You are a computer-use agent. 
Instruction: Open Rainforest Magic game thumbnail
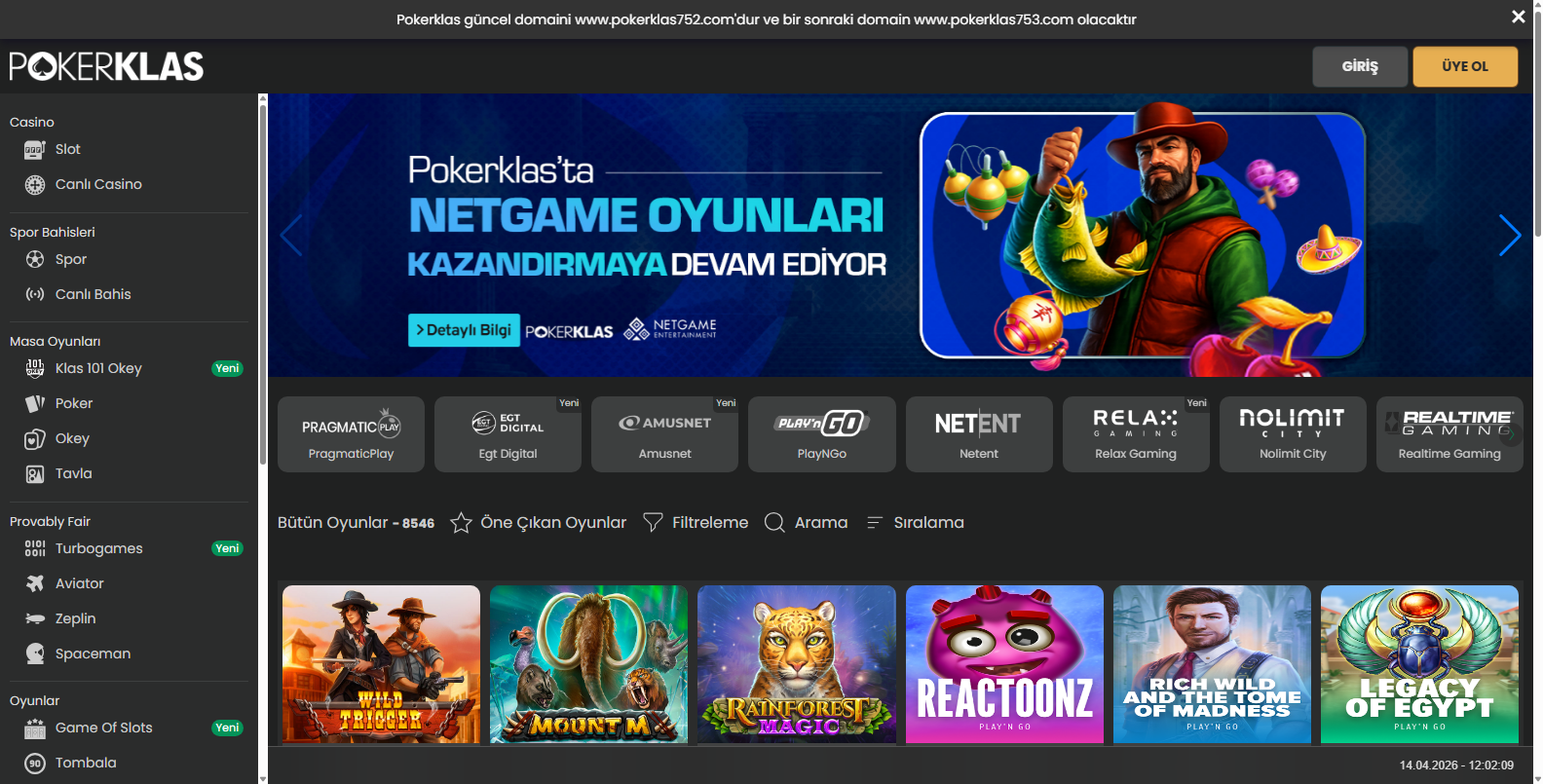click(796, 664)
